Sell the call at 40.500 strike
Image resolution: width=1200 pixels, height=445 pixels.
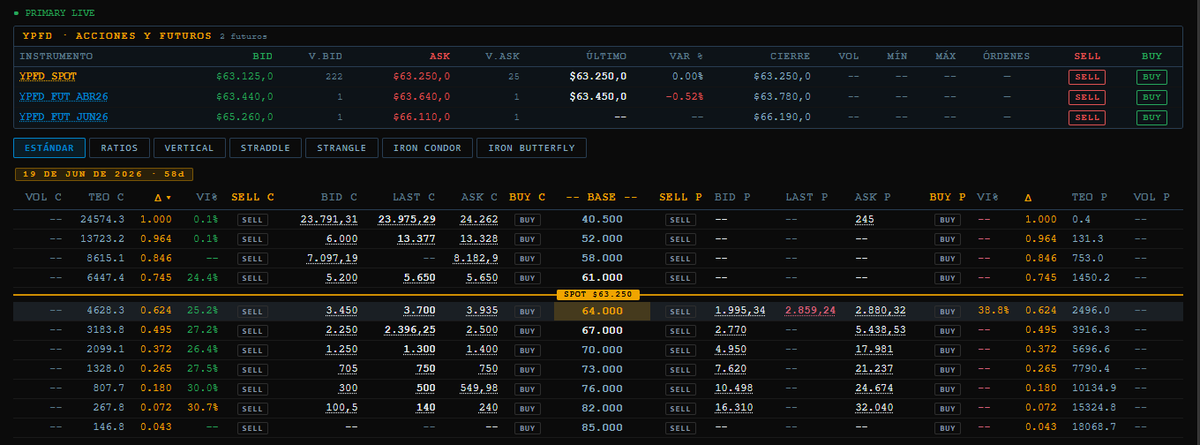click(253, 219)
